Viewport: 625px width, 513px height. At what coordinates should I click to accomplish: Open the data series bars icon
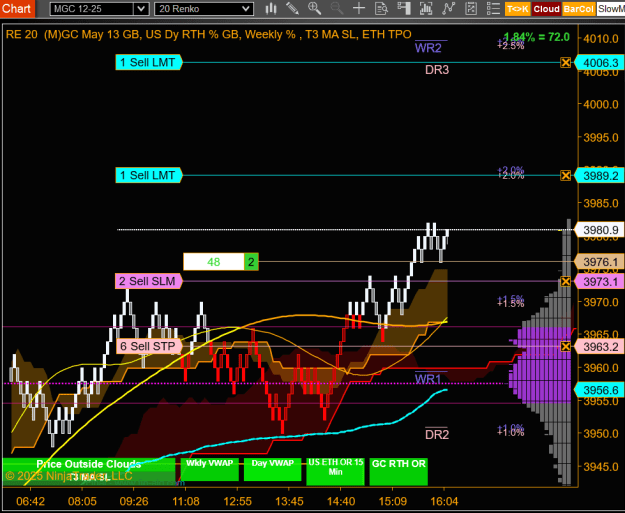tap(426, 8)
